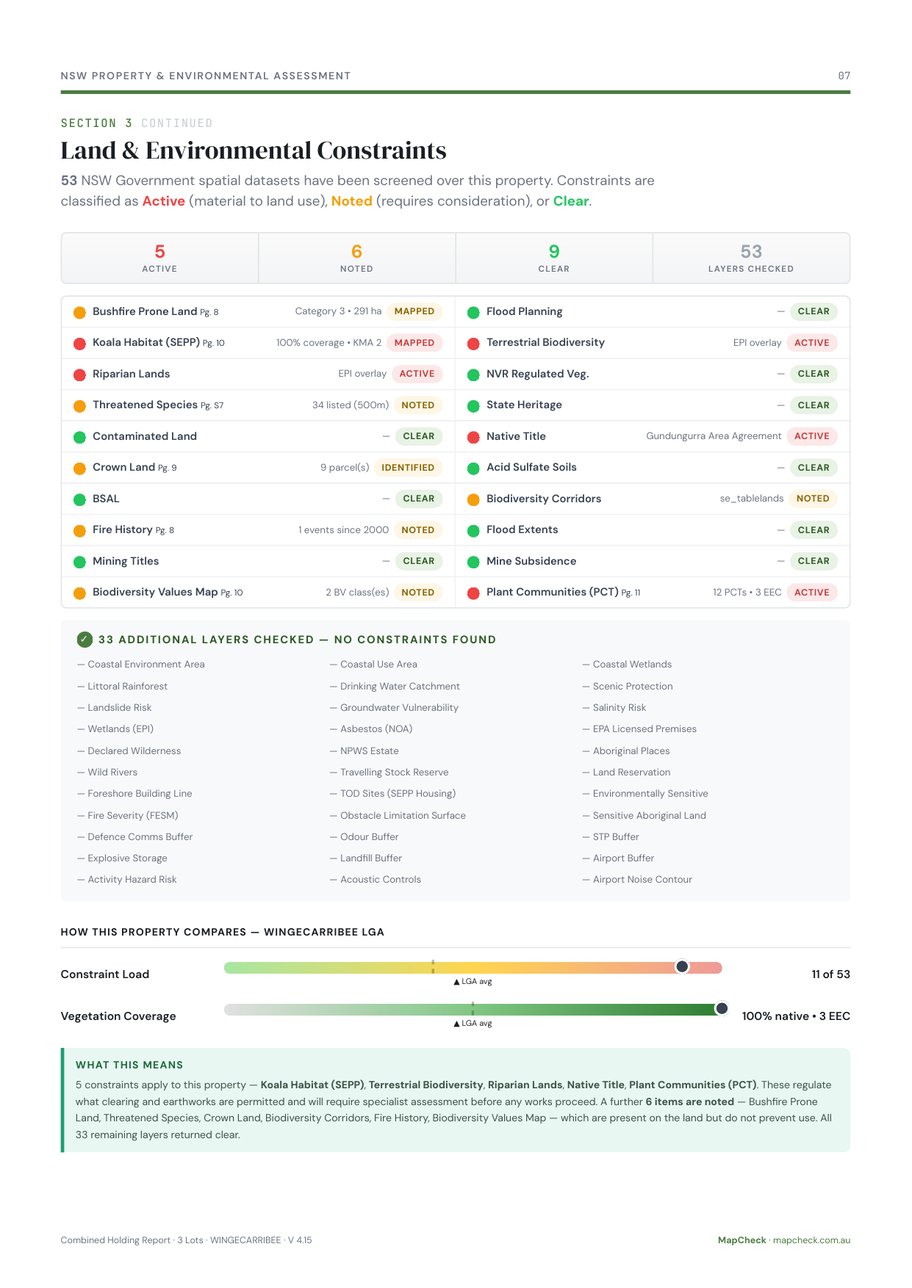Click the orange dot beside Bushfire Prone Land
Image resolution: width=912 pixels, height=1288 pixels.
(80, 312)
